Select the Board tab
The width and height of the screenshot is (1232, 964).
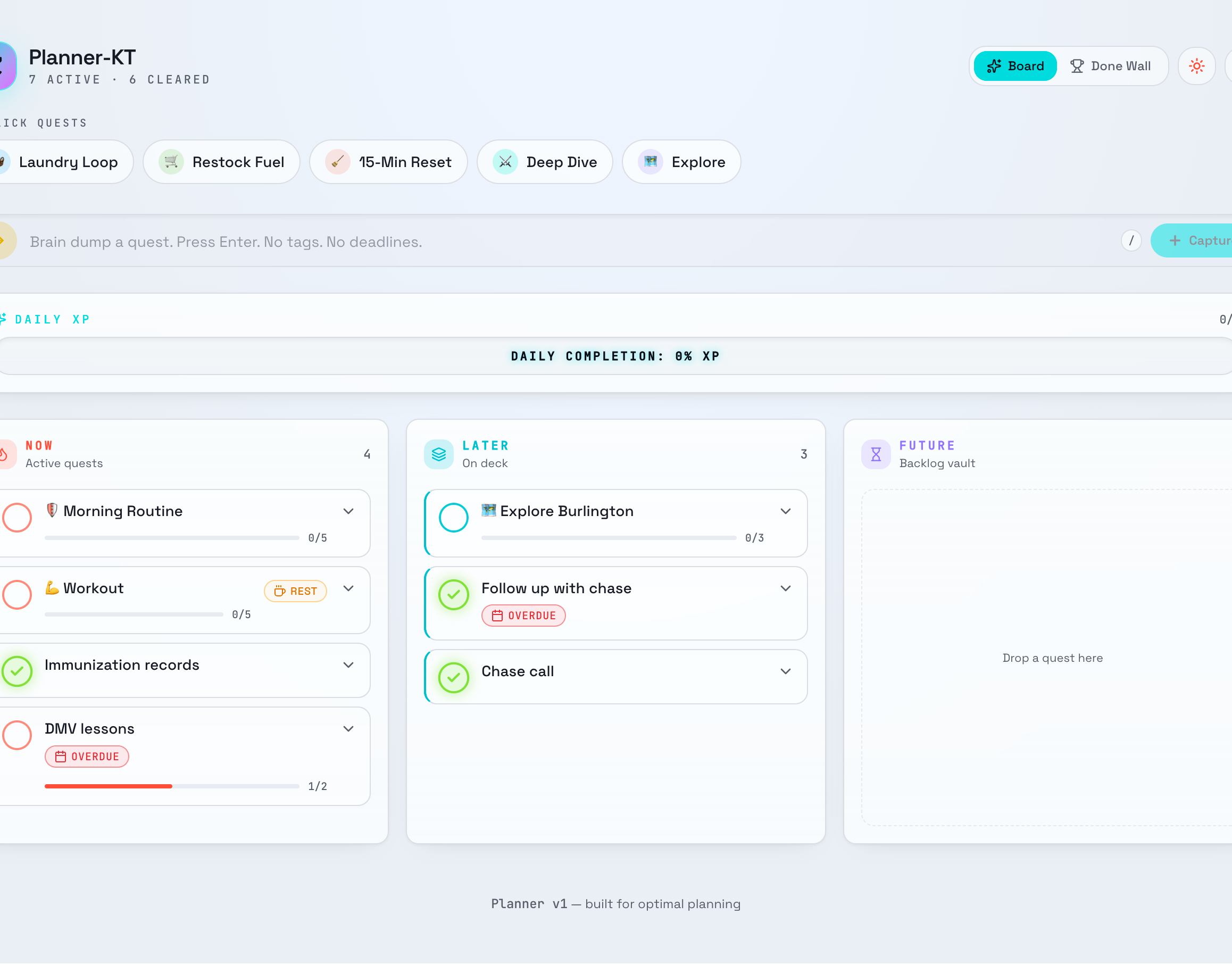point(1015,66)
